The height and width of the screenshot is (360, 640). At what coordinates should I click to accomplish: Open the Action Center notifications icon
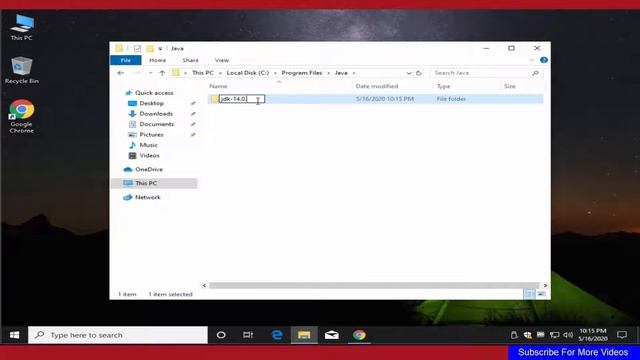point(622,335)
